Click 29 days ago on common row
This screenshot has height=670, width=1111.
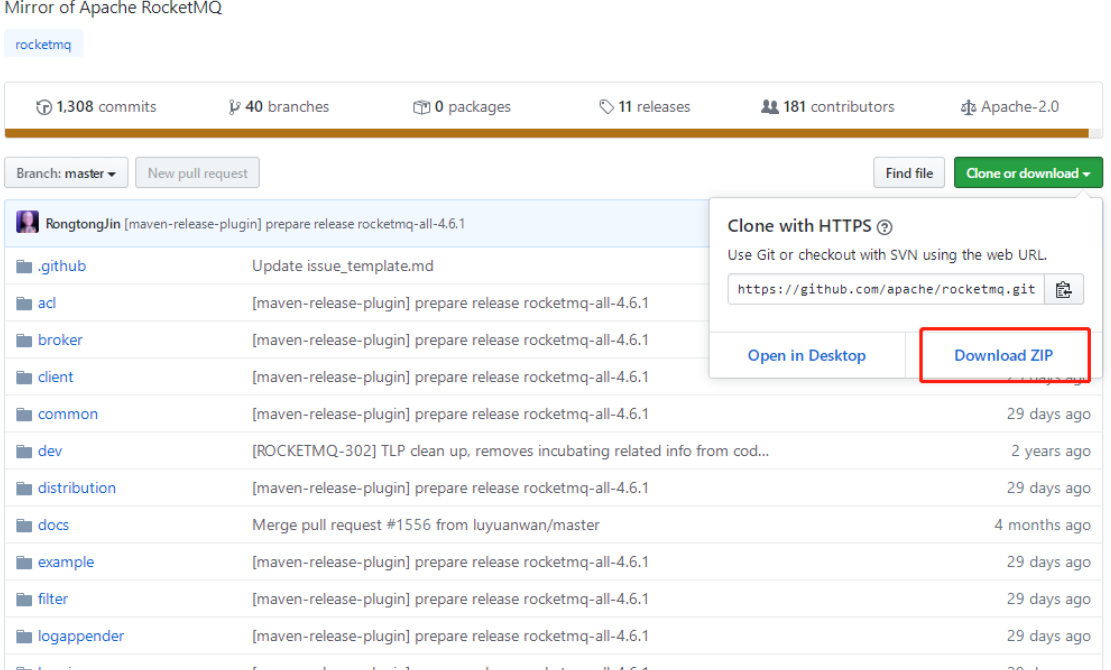(1049, 414)
